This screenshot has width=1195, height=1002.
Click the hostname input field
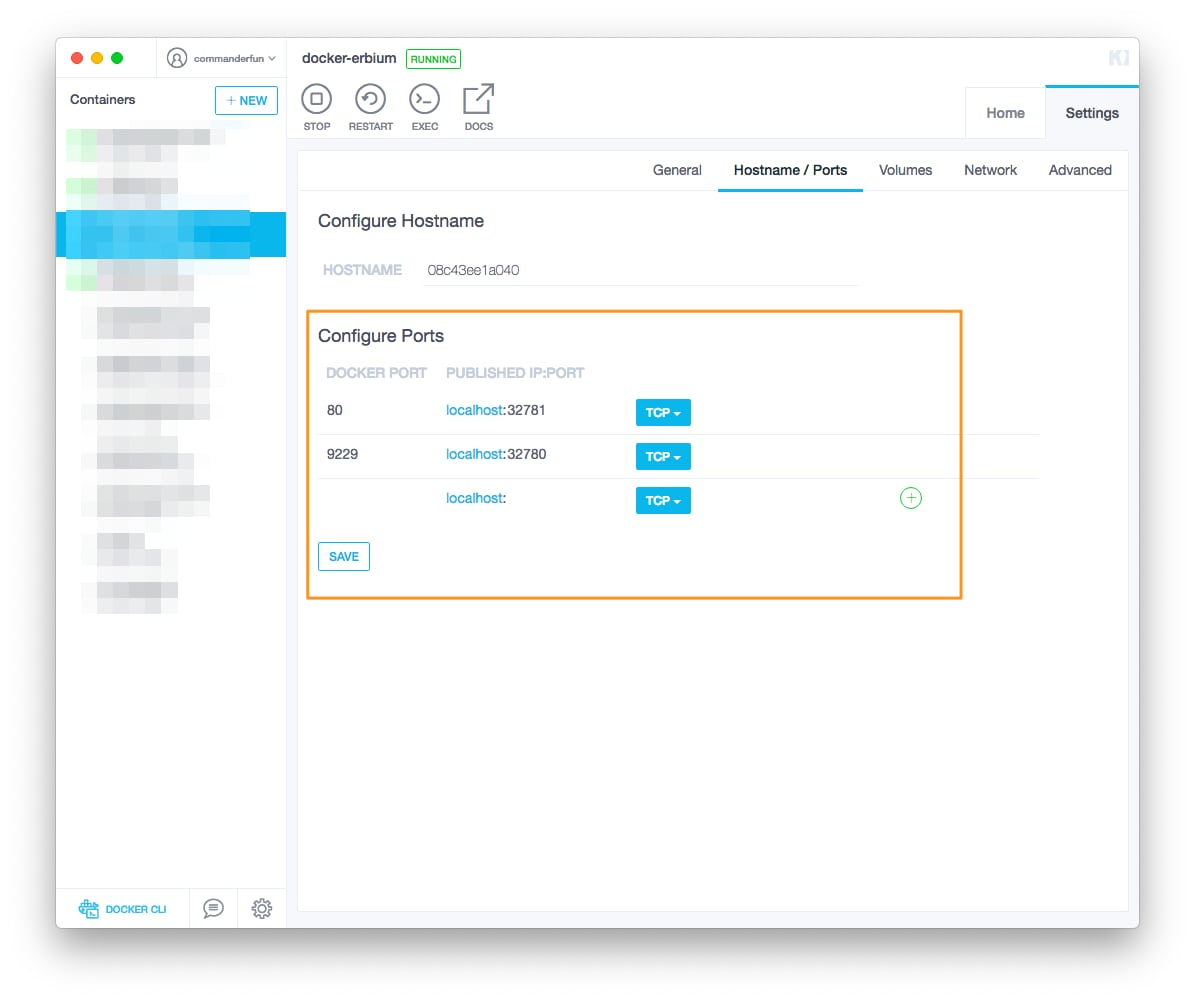click(x=640, y=270)
